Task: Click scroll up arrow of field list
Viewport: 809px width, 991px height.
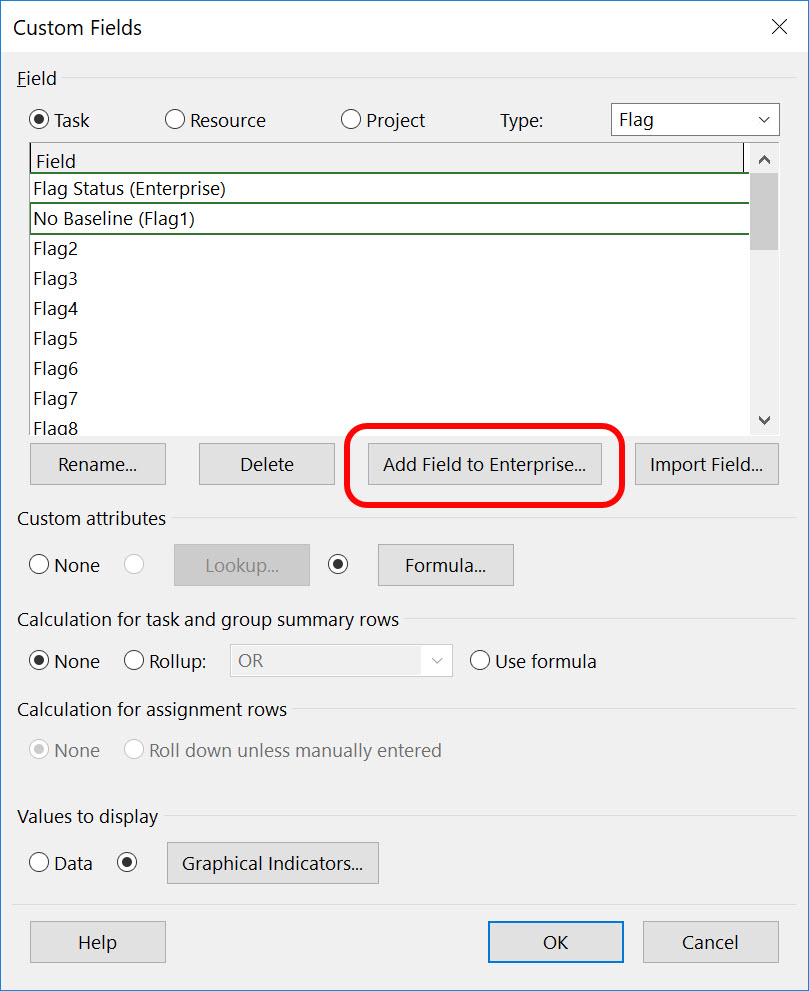Action: (x=764, y=159)
